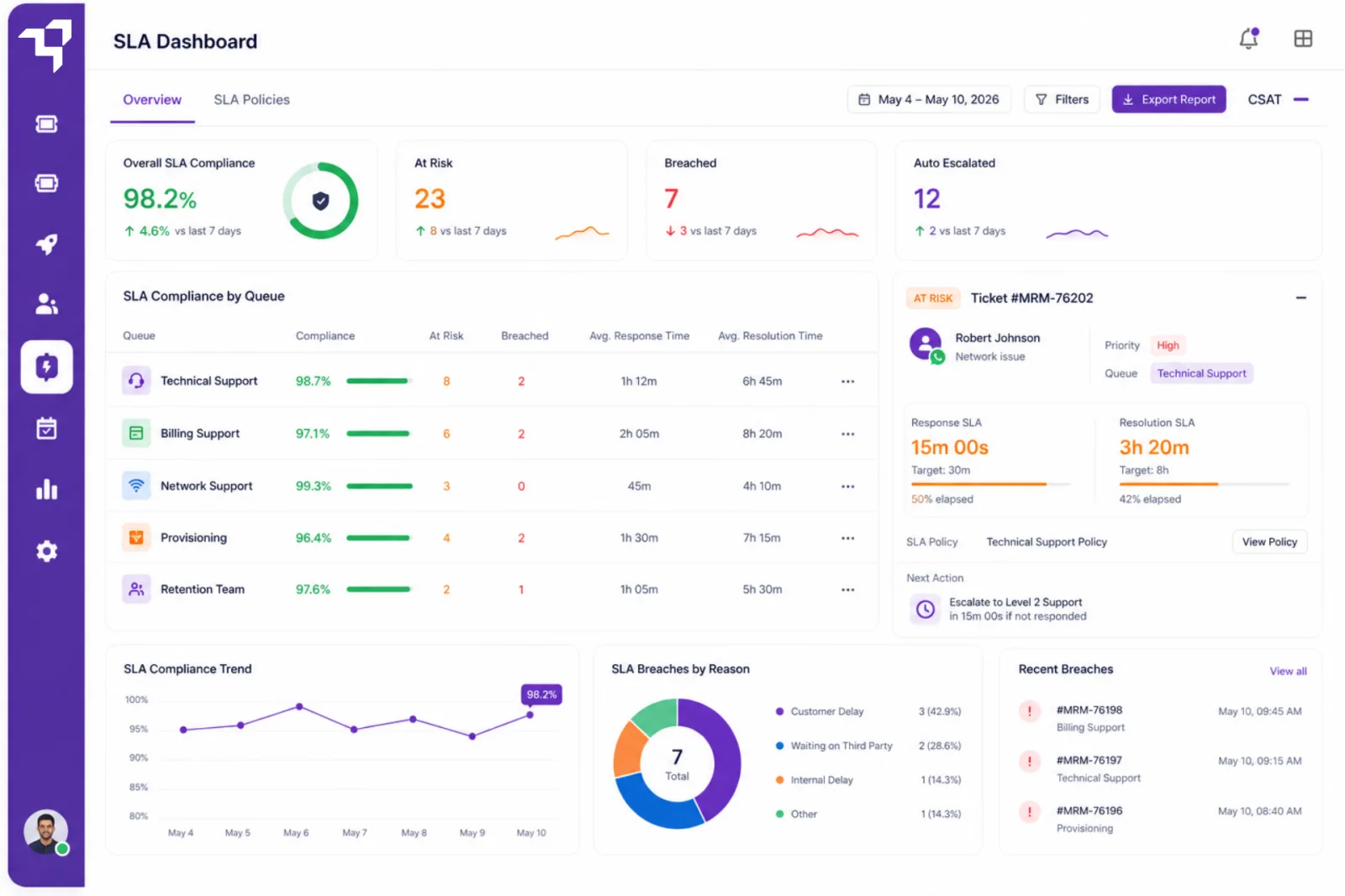Open breach #MRM-76197 entry
1345x896 pixels.
[x=1160, y=769]
